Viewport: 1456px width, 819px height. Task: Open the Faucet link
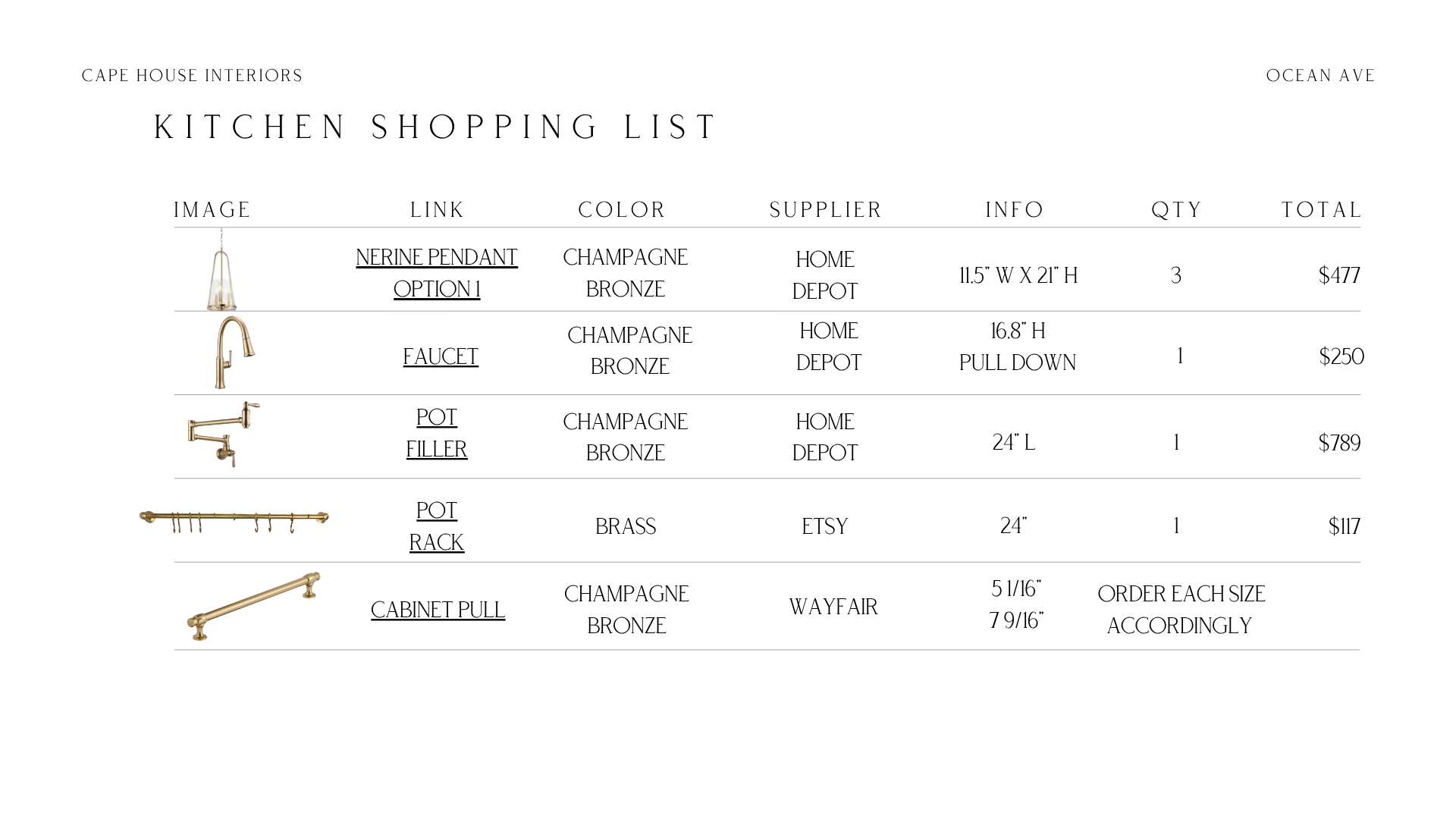click(441, 356)
